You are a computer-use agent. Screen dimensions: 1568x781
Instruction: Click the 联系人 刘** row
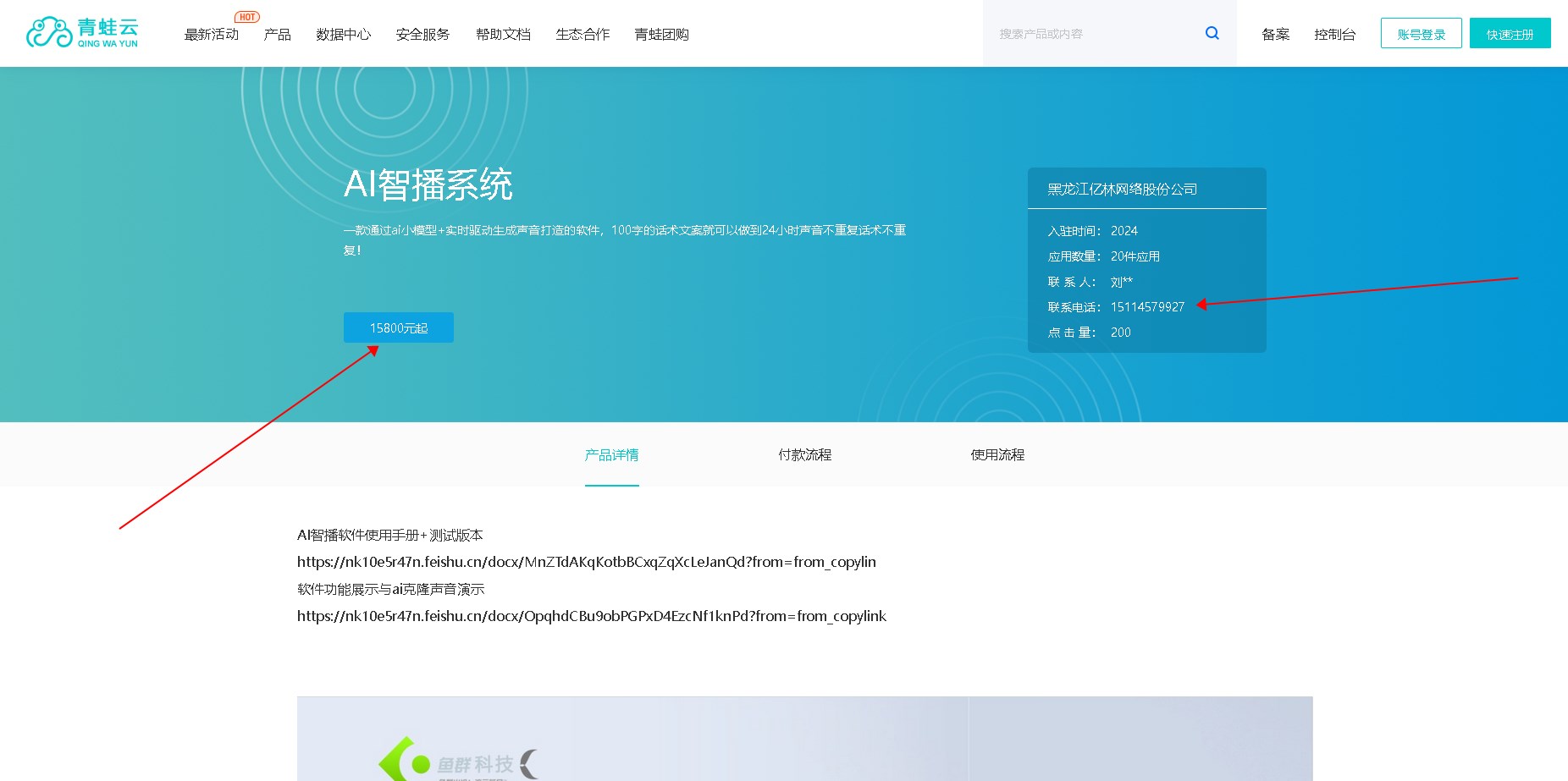(1090, 282)
